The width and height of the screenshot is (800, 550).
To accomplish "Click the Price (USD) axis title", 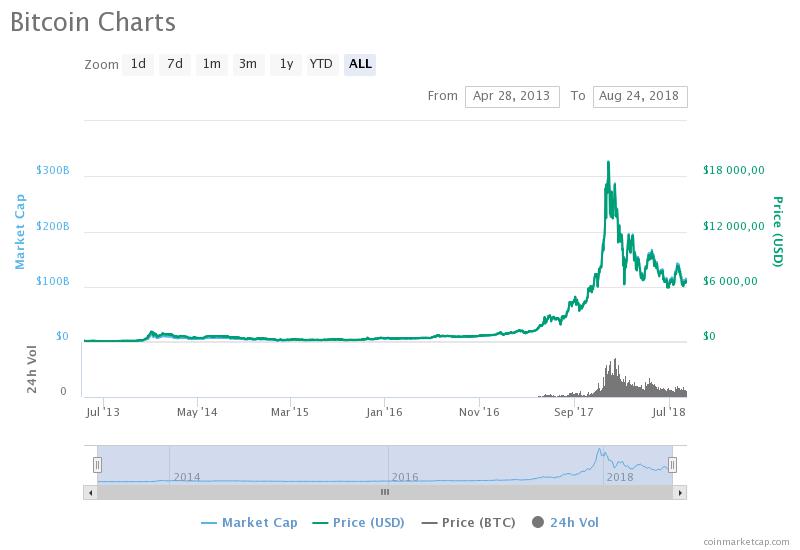I will 778,232.
